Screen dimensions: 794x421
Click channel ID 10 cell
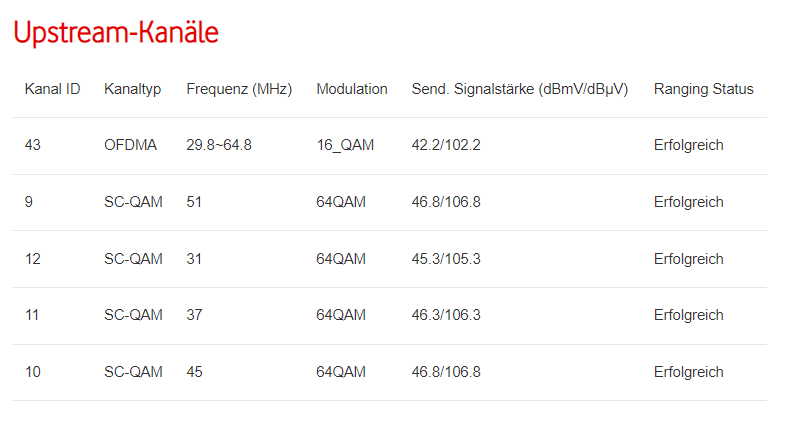[33, 372]
